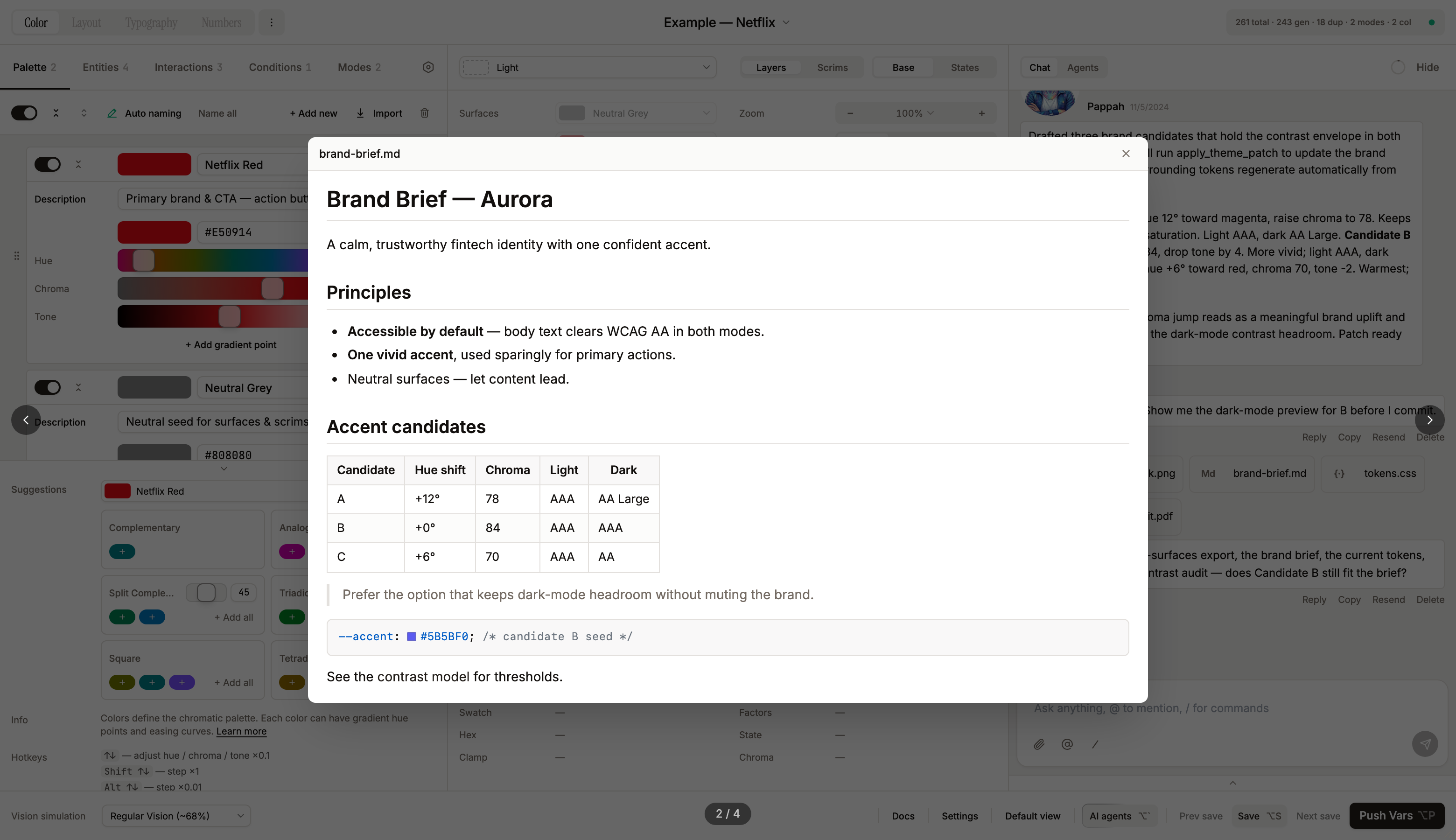Switch to the Layout tab

pyautogui.click(x=86, y=22)
